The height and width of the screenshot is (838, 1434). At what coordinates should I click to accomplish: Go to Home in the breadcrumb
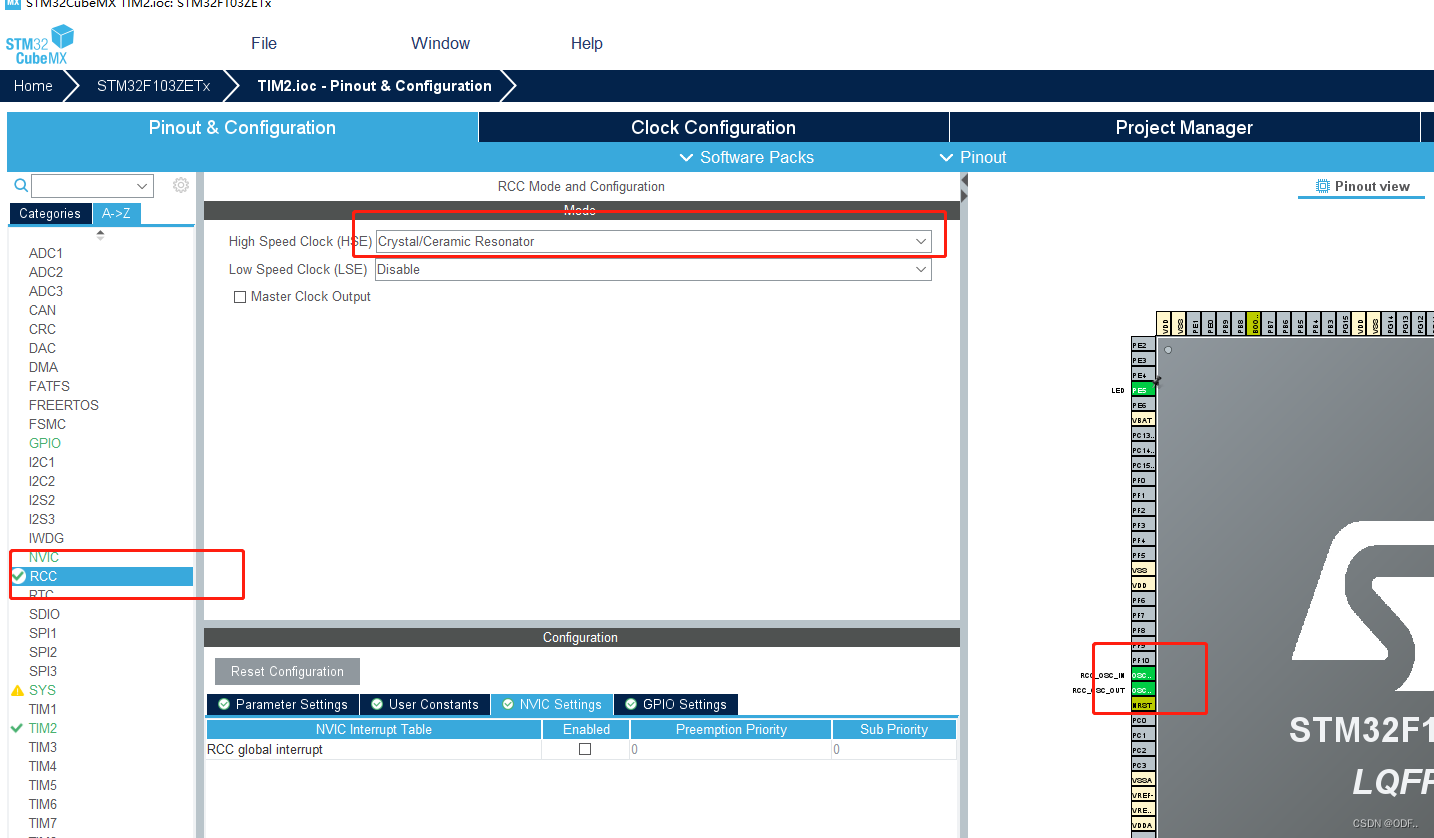pyautogui.click(x=33, y=86)
